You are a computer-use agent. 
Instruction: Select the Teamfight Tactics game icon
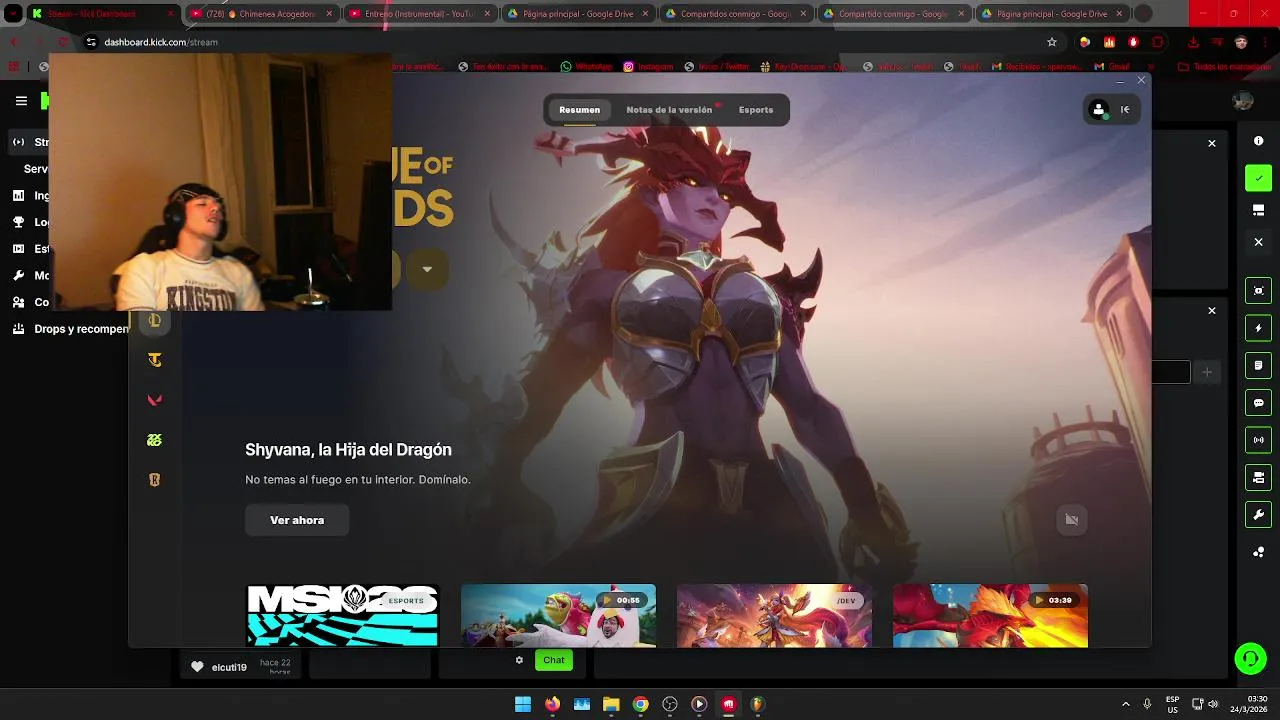click(x=154, y=360)
